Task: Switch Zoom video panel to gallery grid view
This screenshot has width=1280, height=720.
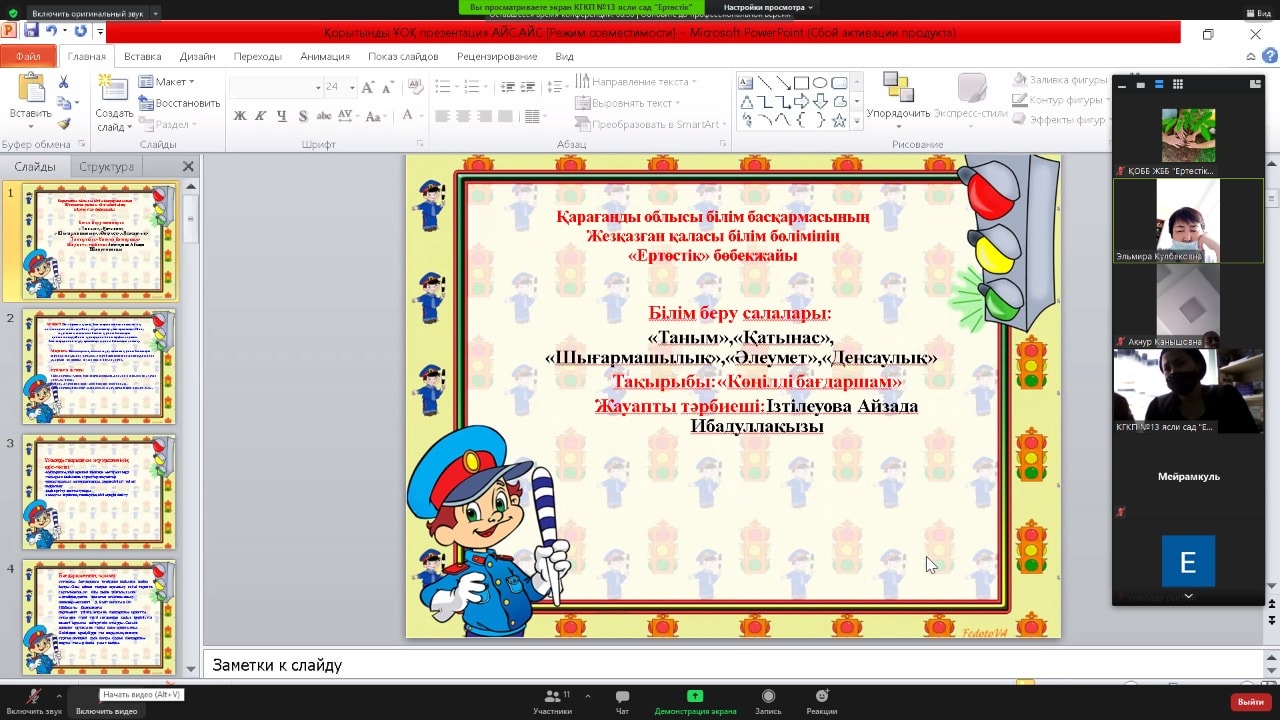Action: pos(1178,85)
